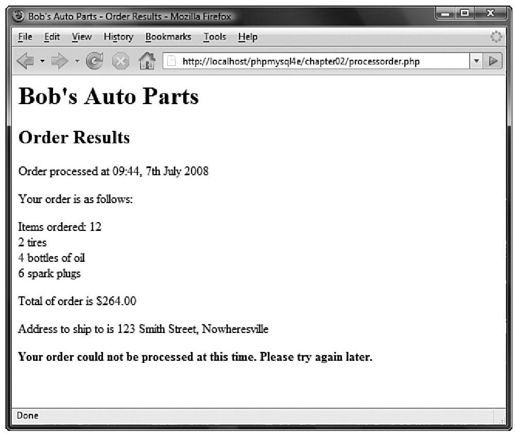Screen dimensions: 515x434
Task: Click the Go arrow beside address bar
Action: point(493,61)
